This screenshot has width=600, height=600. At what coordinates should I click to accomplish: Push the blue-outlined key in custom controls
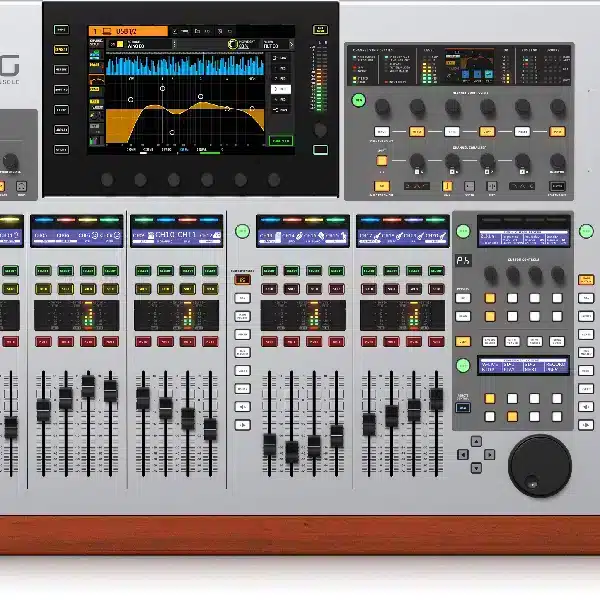pos(463,408)
